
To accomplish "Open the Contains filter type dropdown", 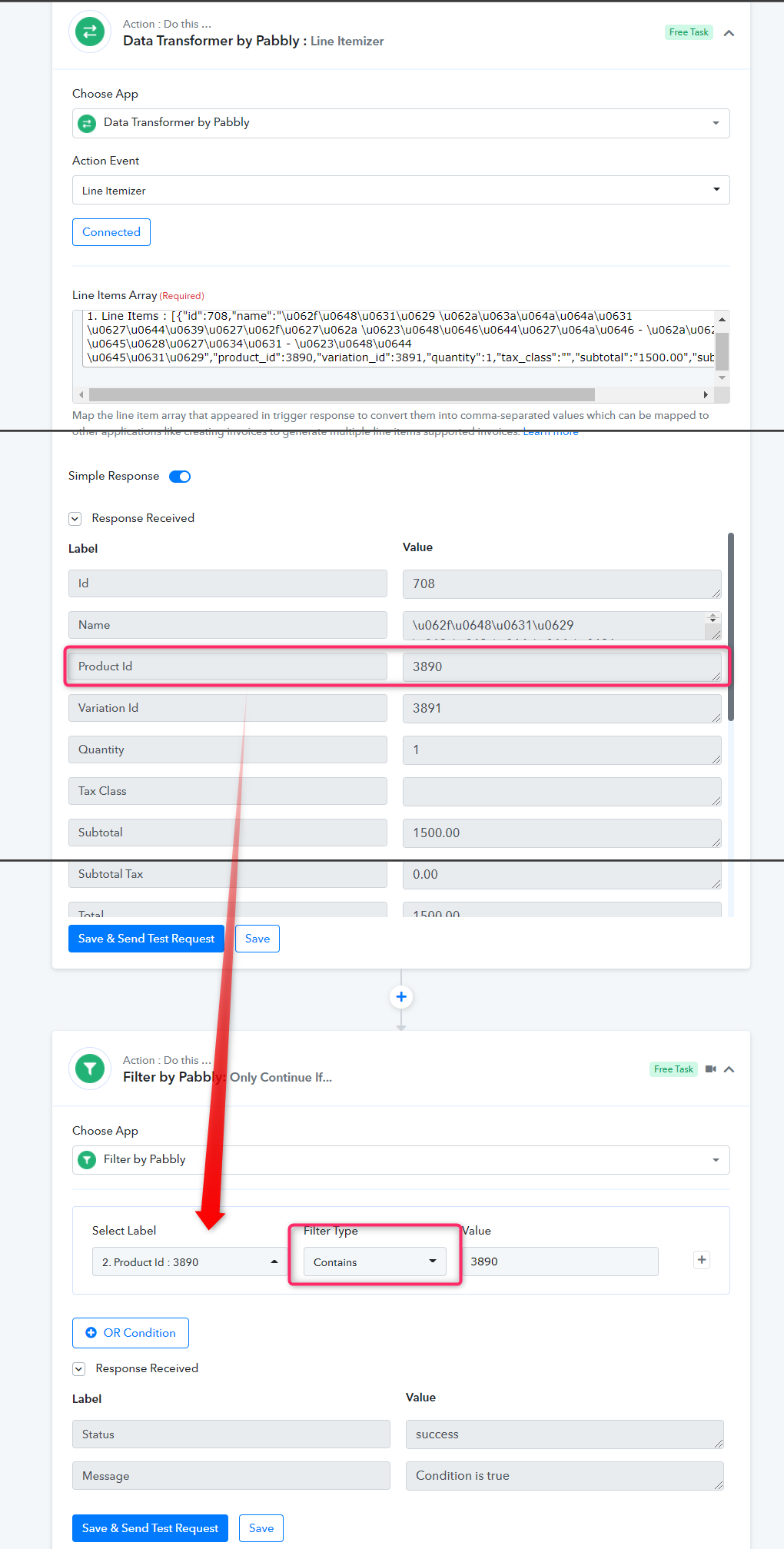I will tap(375, 1261).
